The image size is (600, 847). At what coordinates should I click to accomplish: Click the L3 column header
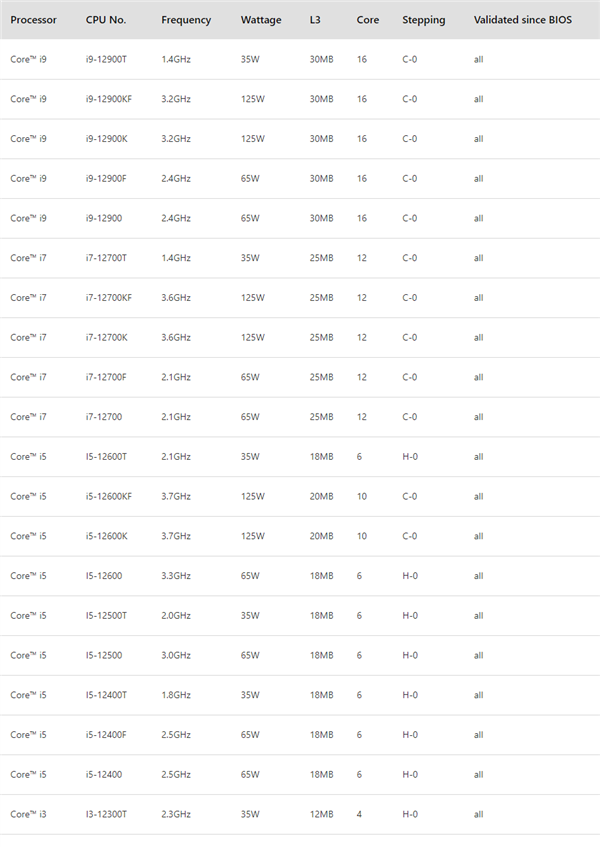click(x=316, y=20)
